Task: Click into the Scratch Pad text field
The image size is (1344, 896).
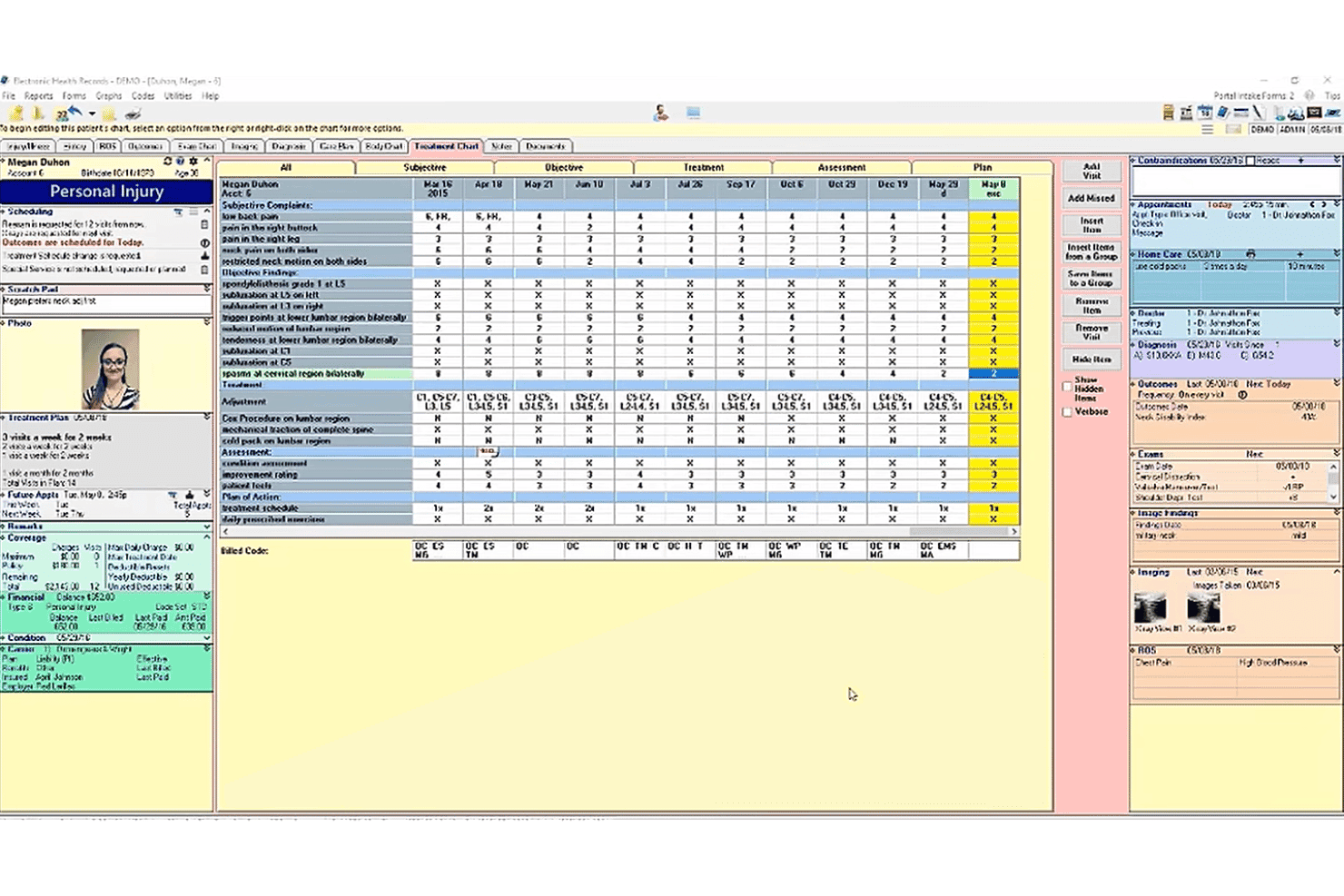Action: (x=105, y=304)
